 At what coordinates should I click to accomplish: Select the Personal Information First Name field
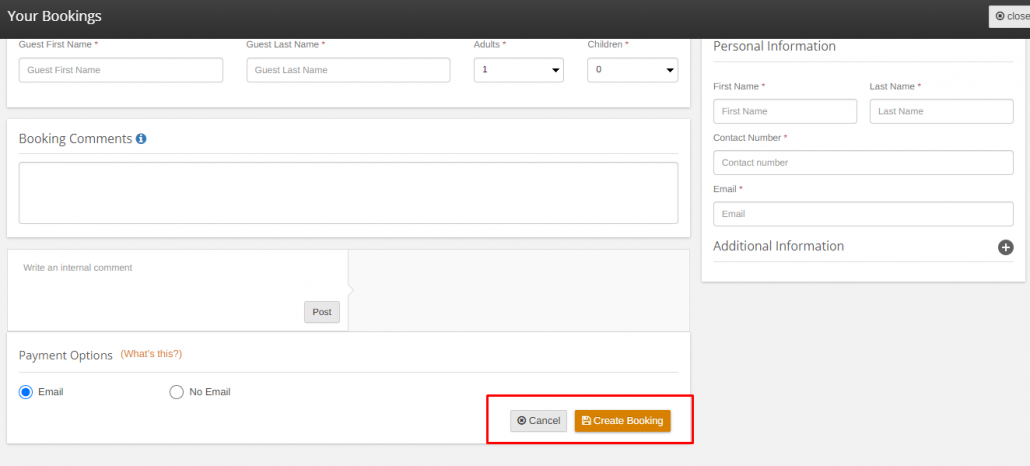pyautogui.click(x=785, y=111)
